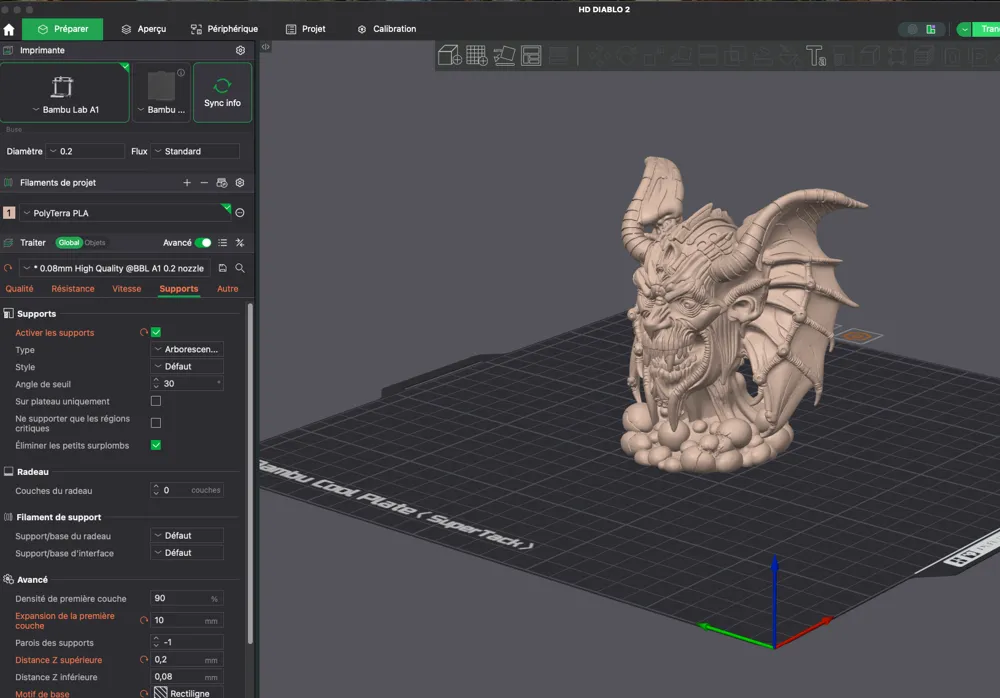This screenshot has width=1000, height=698.
Task: Open Support/base du radeau dropdown
Action: (x=188, y=536)
